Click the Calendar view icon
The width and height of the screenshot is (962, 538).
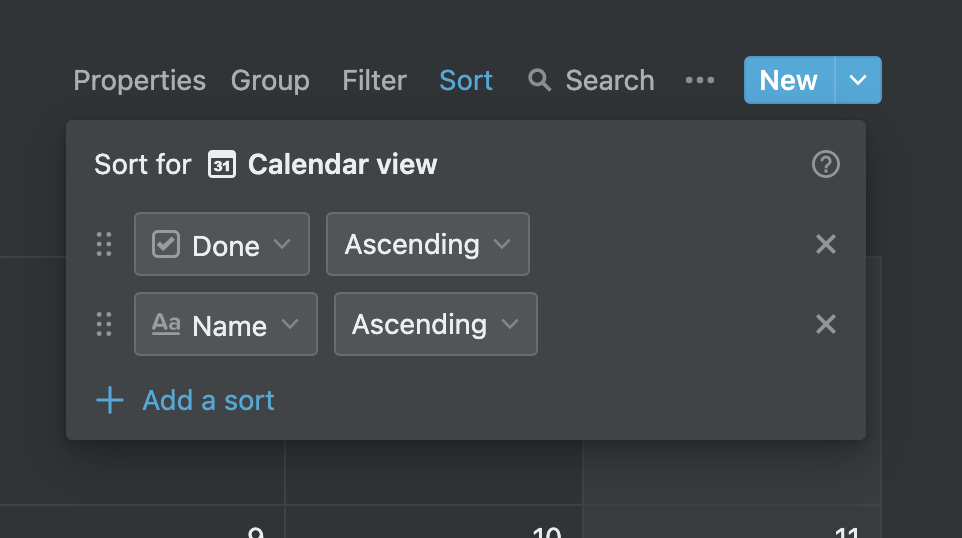[x=221, y=164]
